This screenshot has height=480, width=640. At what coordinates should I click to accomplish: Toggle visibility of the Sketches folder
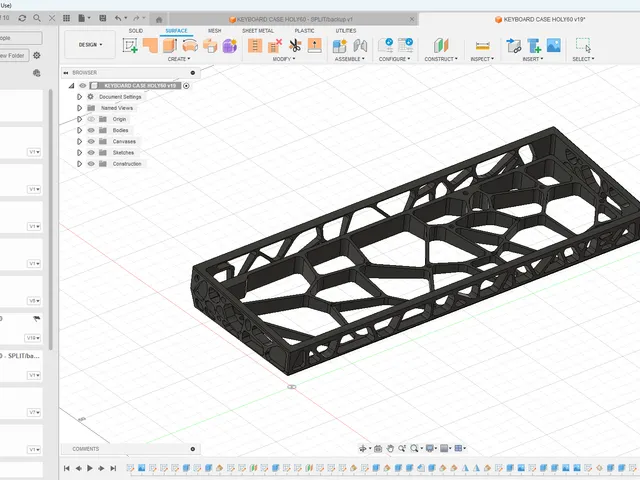coord(91,153)
